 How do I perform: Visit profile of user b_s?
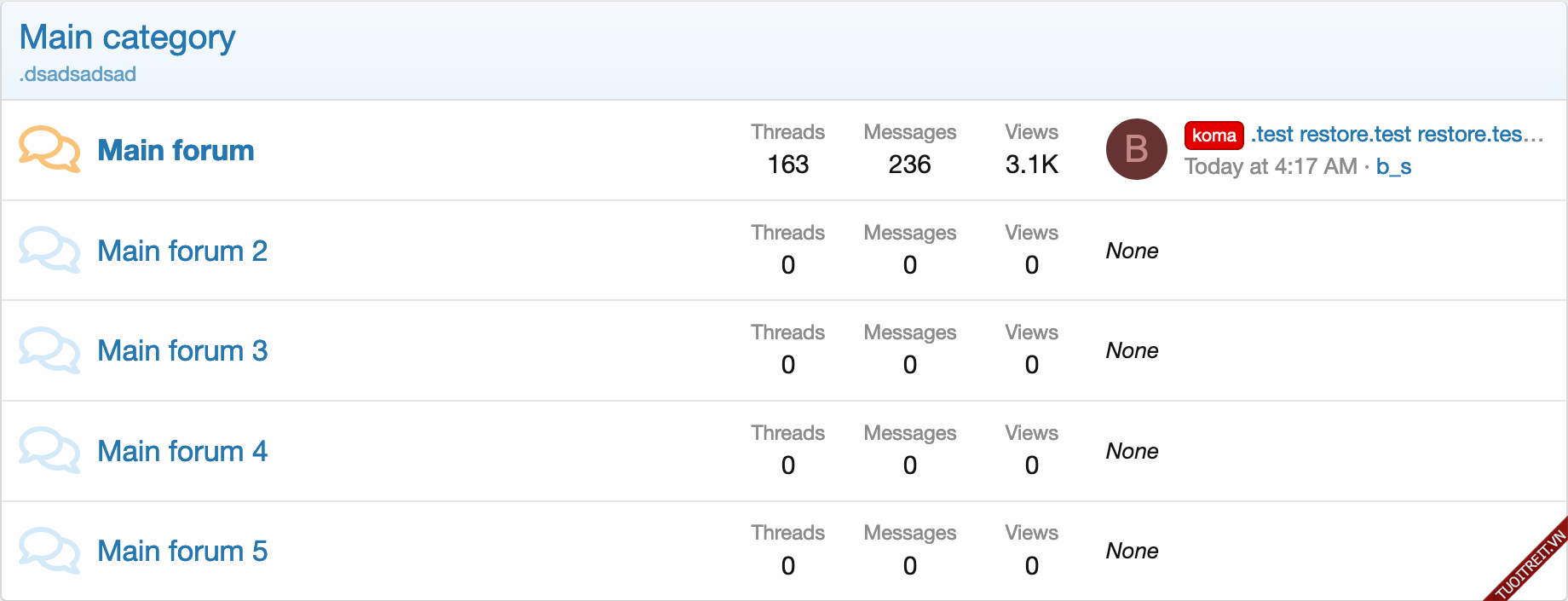[x=1393, y=166]
